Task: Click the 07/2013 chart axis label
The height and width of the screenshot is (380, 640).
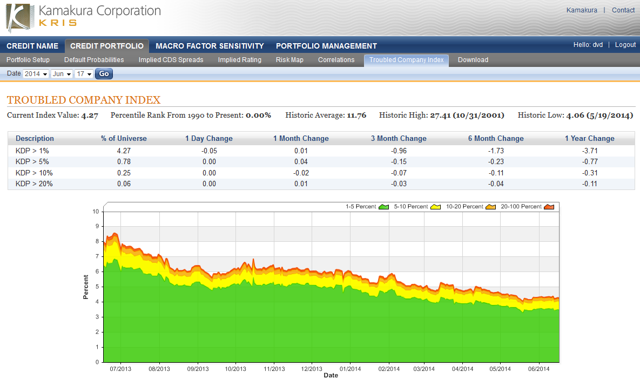Action: click(120, 369)
